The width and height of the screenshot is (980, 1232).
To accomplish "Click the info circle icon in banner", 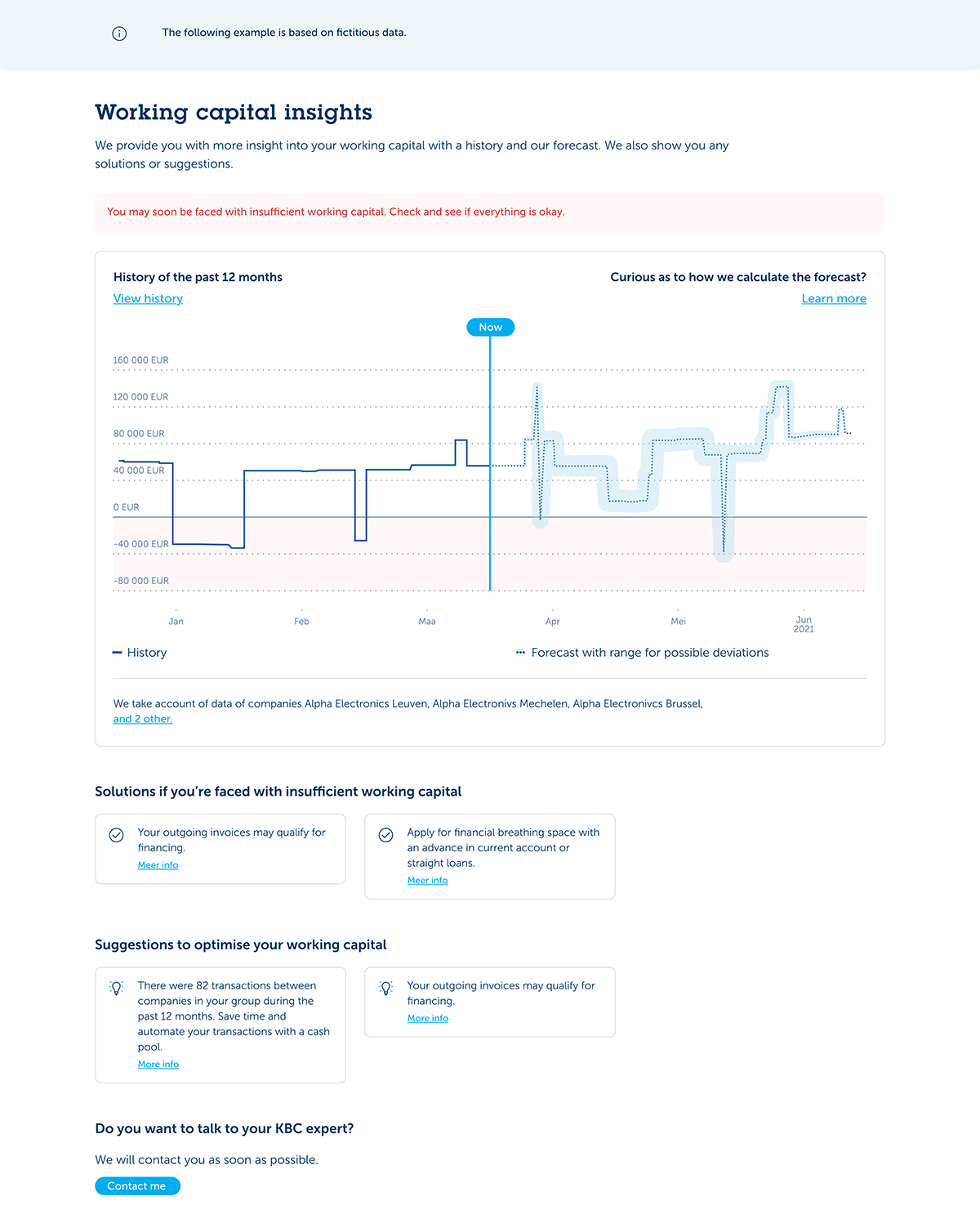I will pyautogui.click(x=119, y=33).
